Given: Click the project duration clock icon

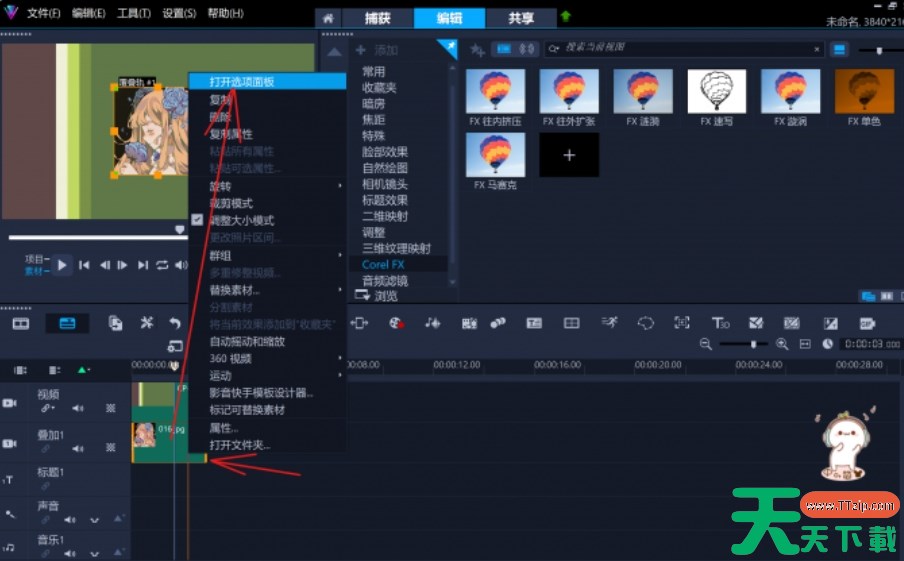Looking at the screenshot, I should (827, 344).
